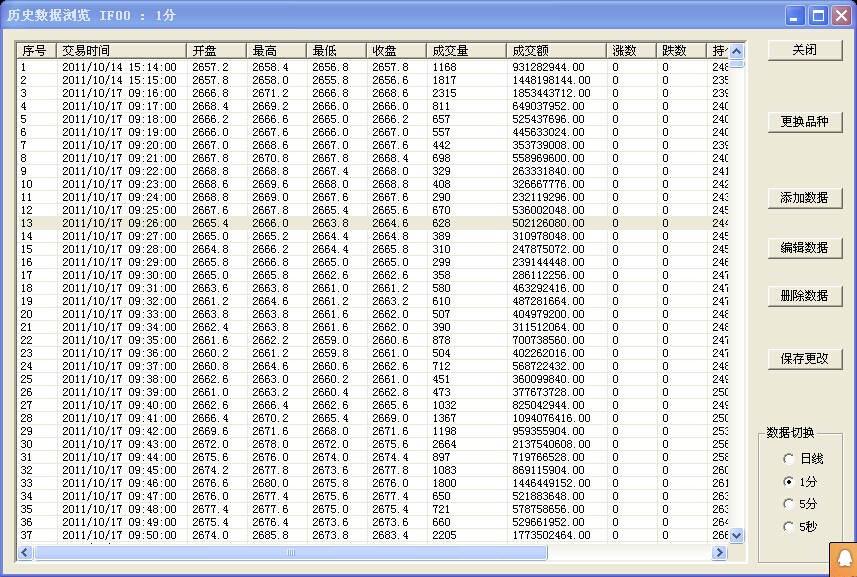Viewport: 857px width, 577px height.
Task: Click the 序号 column header
Action: pyautogui.click(x=37, y=51)
